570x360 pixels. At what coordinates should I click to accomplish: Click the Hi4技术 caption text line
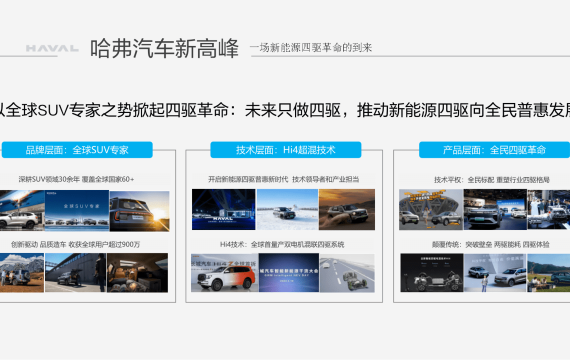pos(282,244)
